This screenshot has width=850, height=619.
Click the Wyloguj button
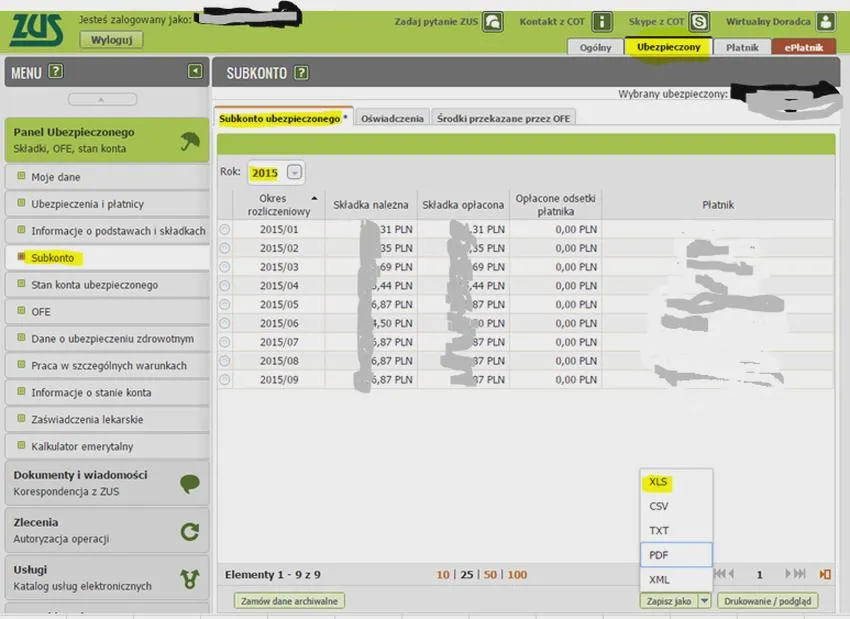(x=112, y=40)
